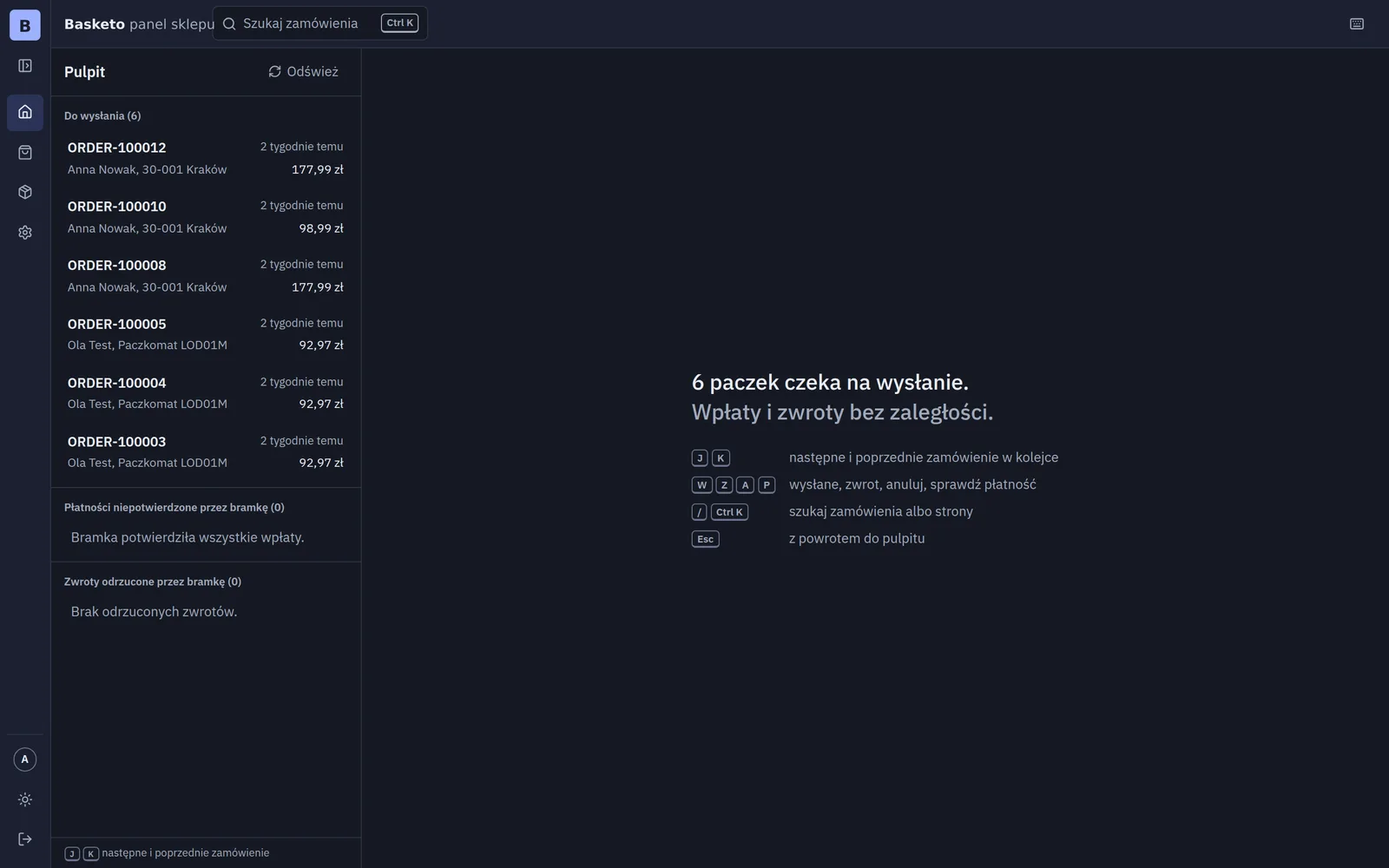
Task: Click the P key hint badge
Action: click(x=767, y=485)
